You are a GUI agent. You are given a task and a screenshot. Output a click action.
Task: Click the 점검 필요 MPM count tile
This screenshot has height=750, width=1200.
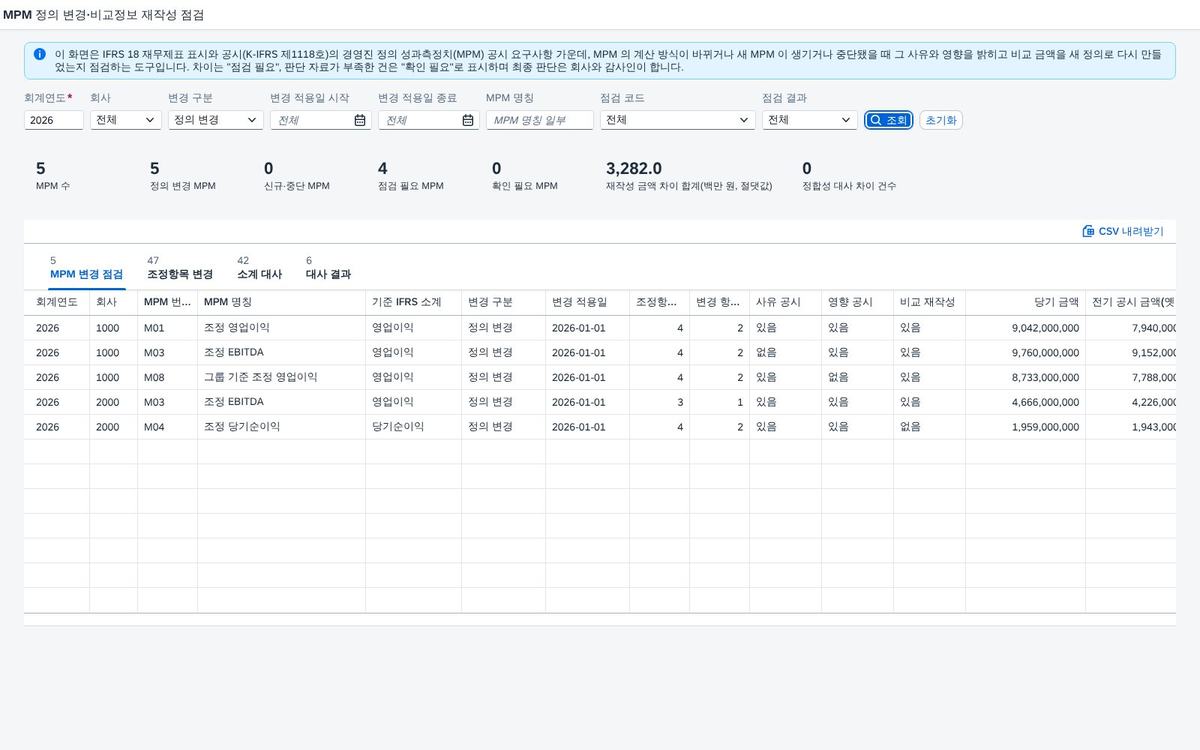[411, 176]
